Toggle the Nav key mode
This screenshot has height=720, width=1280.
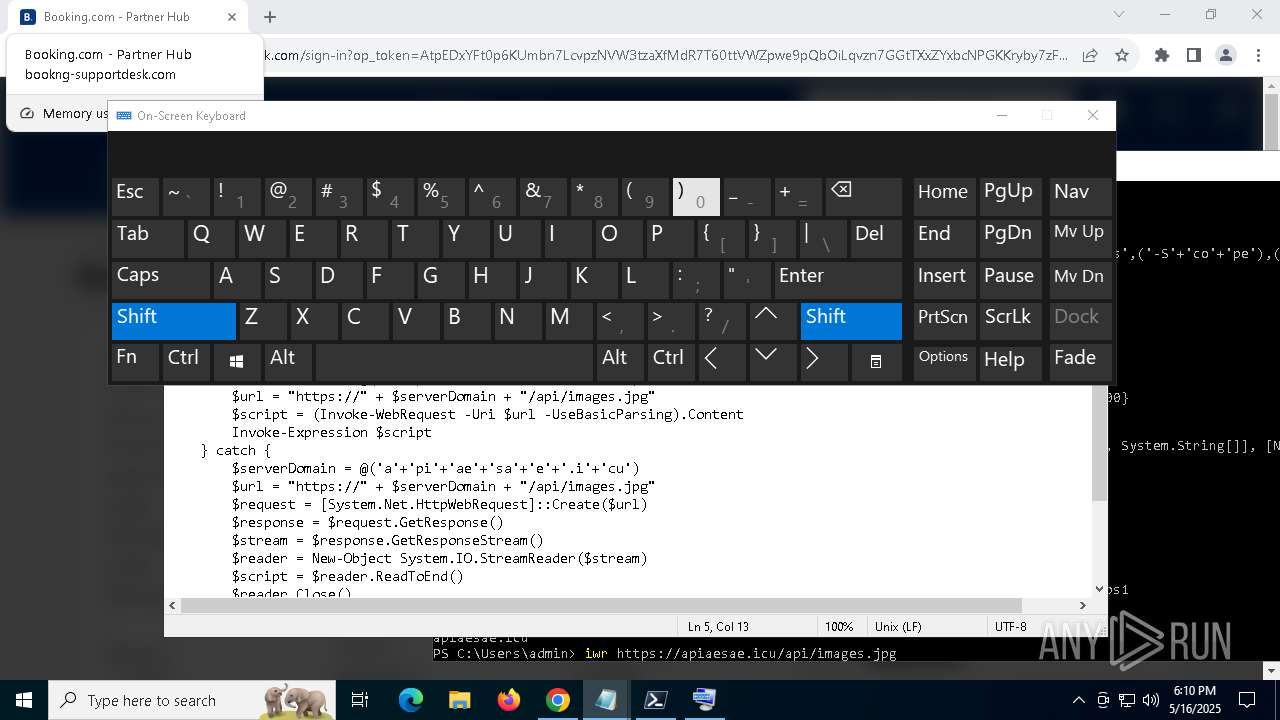click(x=1080, y=197)
